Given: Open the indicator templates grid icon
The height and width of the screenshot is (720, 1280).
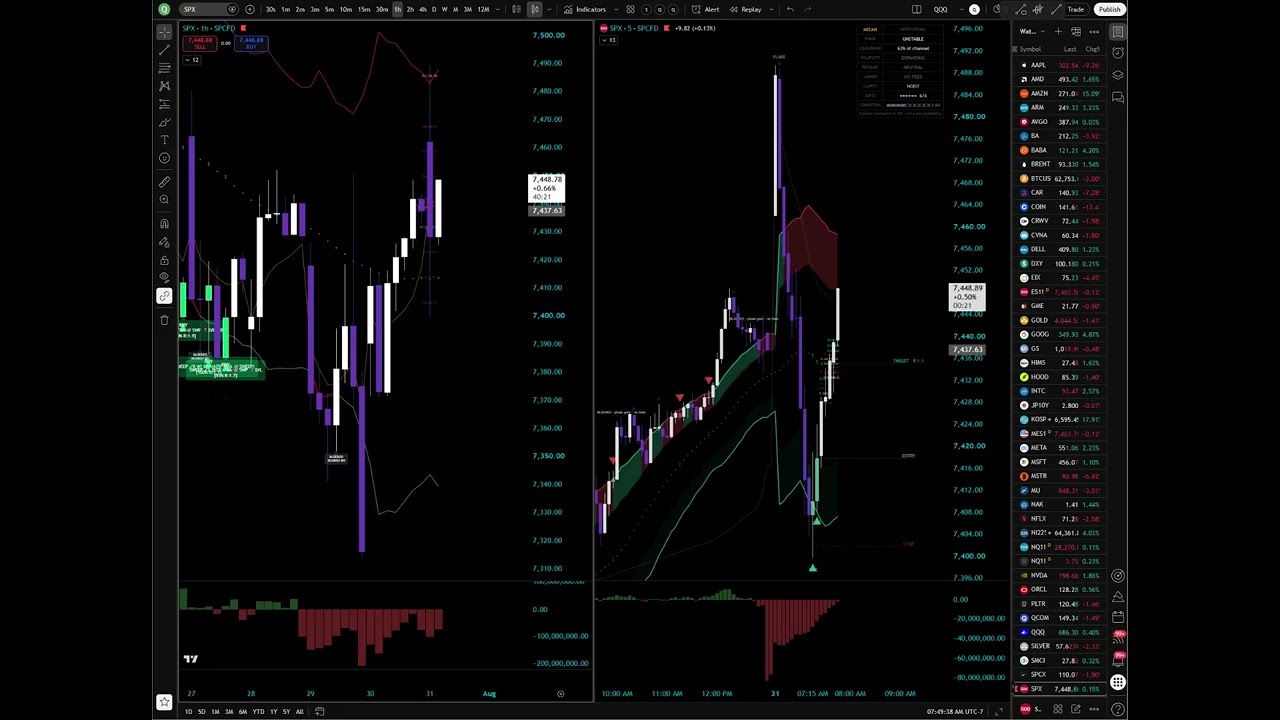Looking at the screenshot, I should click(630, 9).
